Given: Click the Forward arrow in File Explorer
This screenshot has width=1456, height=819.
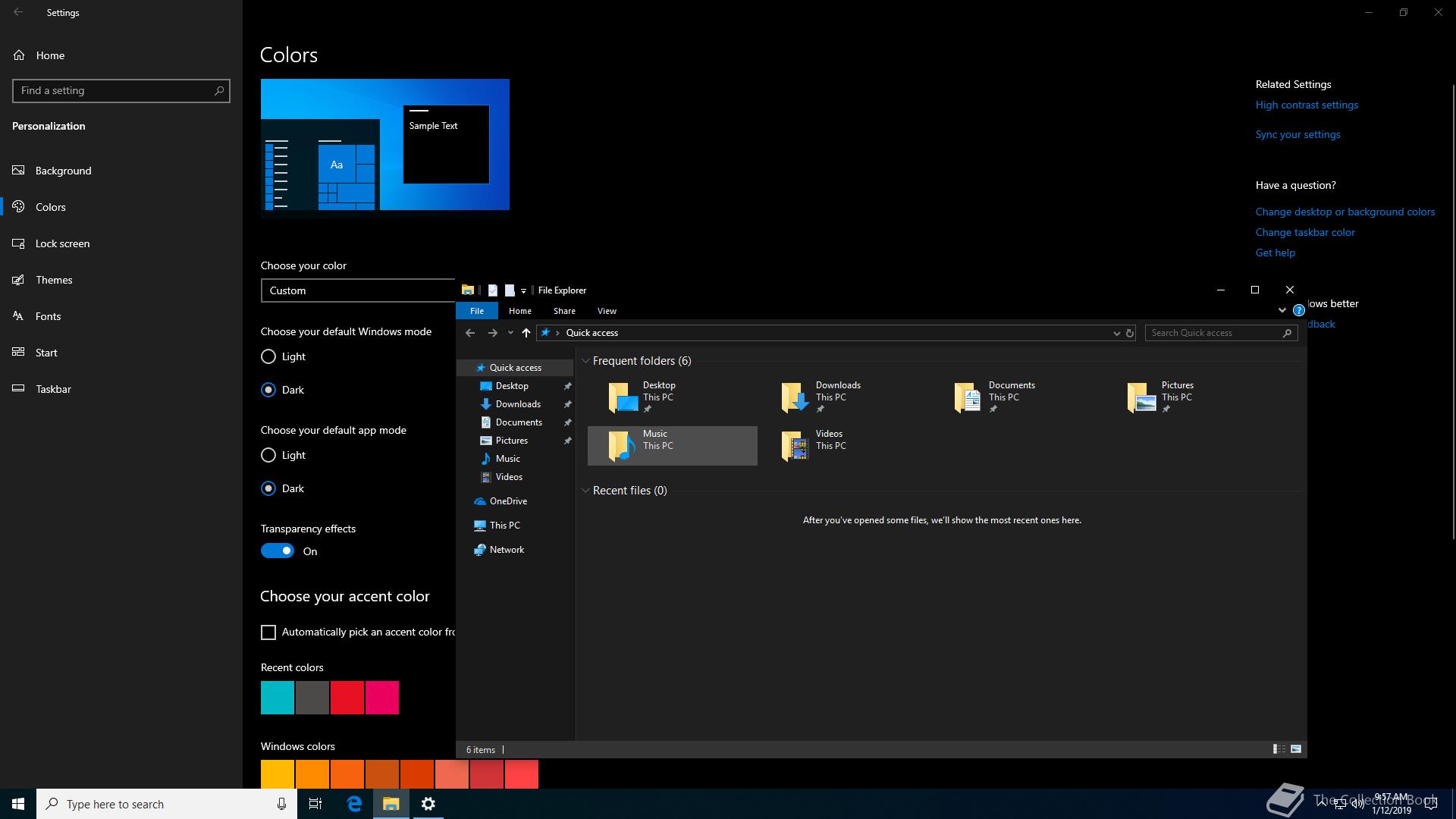Looking at the screenshot, I should pyautogui.click(x=492, y=333).
